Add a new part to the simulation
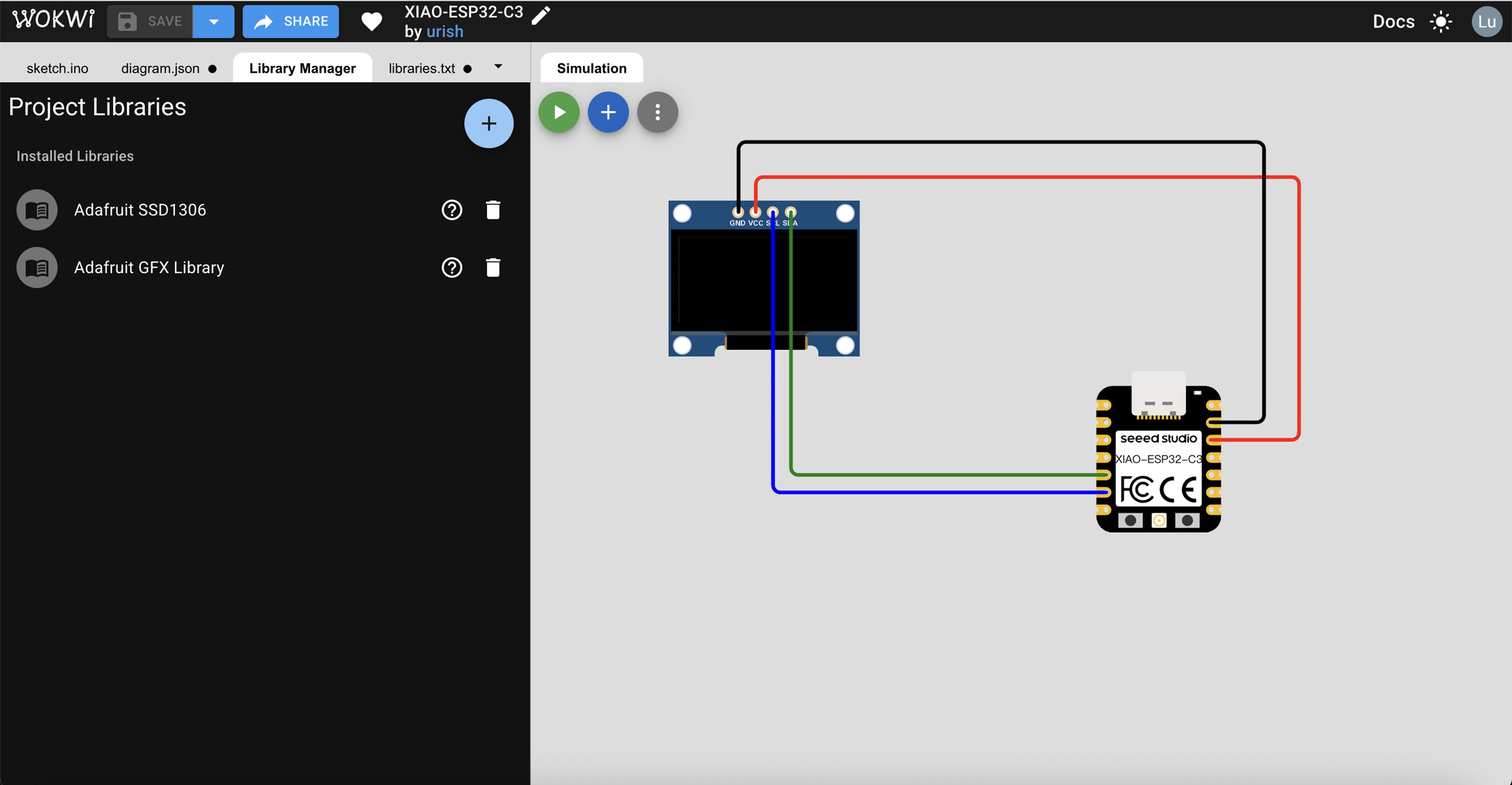 pos(609,112)
